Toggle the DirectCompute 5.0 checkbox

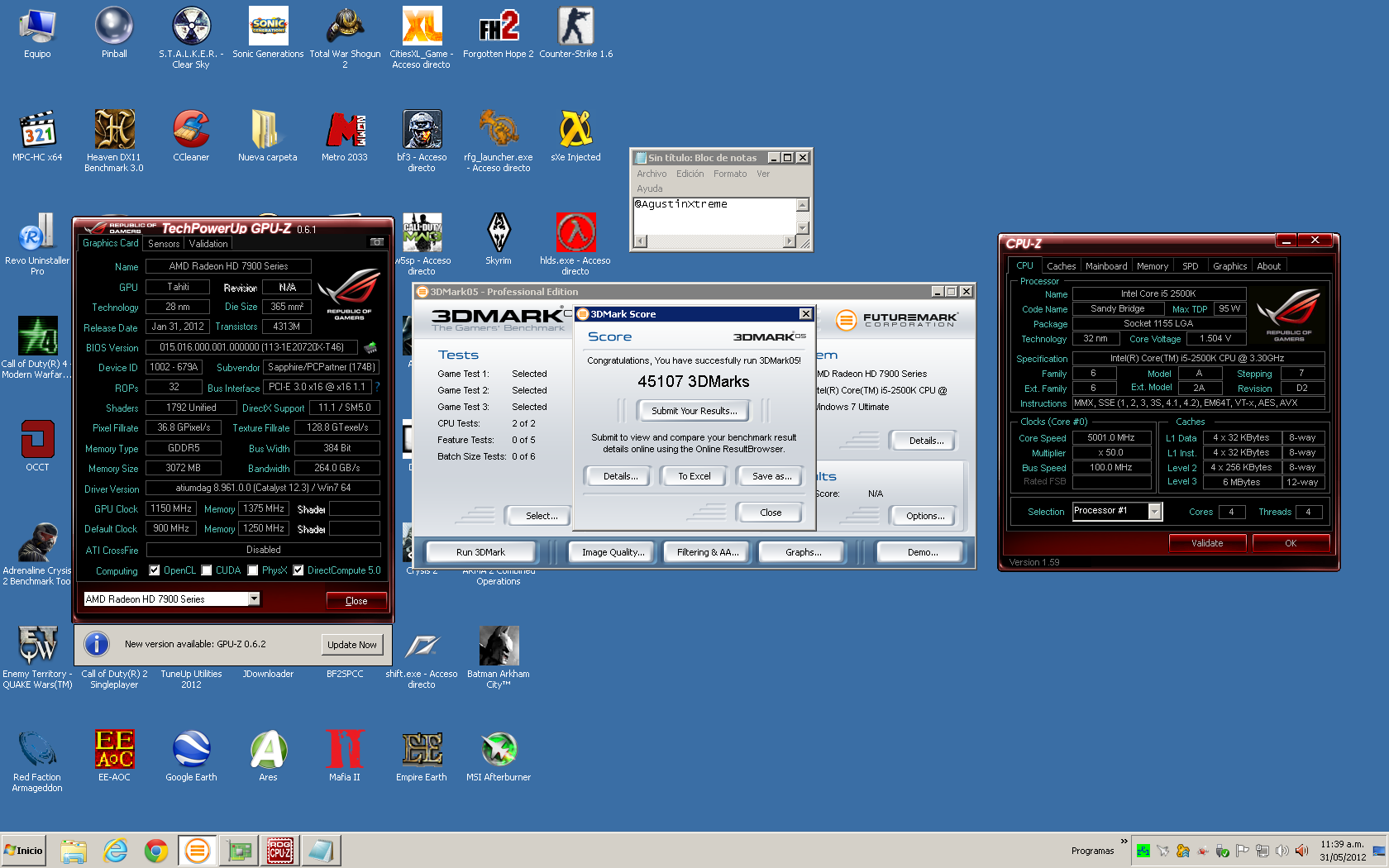tap(298, 570)
